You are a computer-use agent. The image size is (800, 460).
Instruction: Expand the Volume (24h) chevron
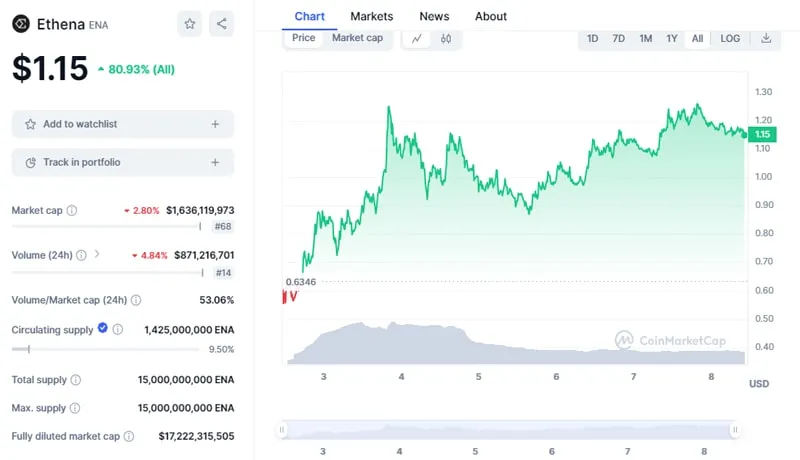(97, 254)
